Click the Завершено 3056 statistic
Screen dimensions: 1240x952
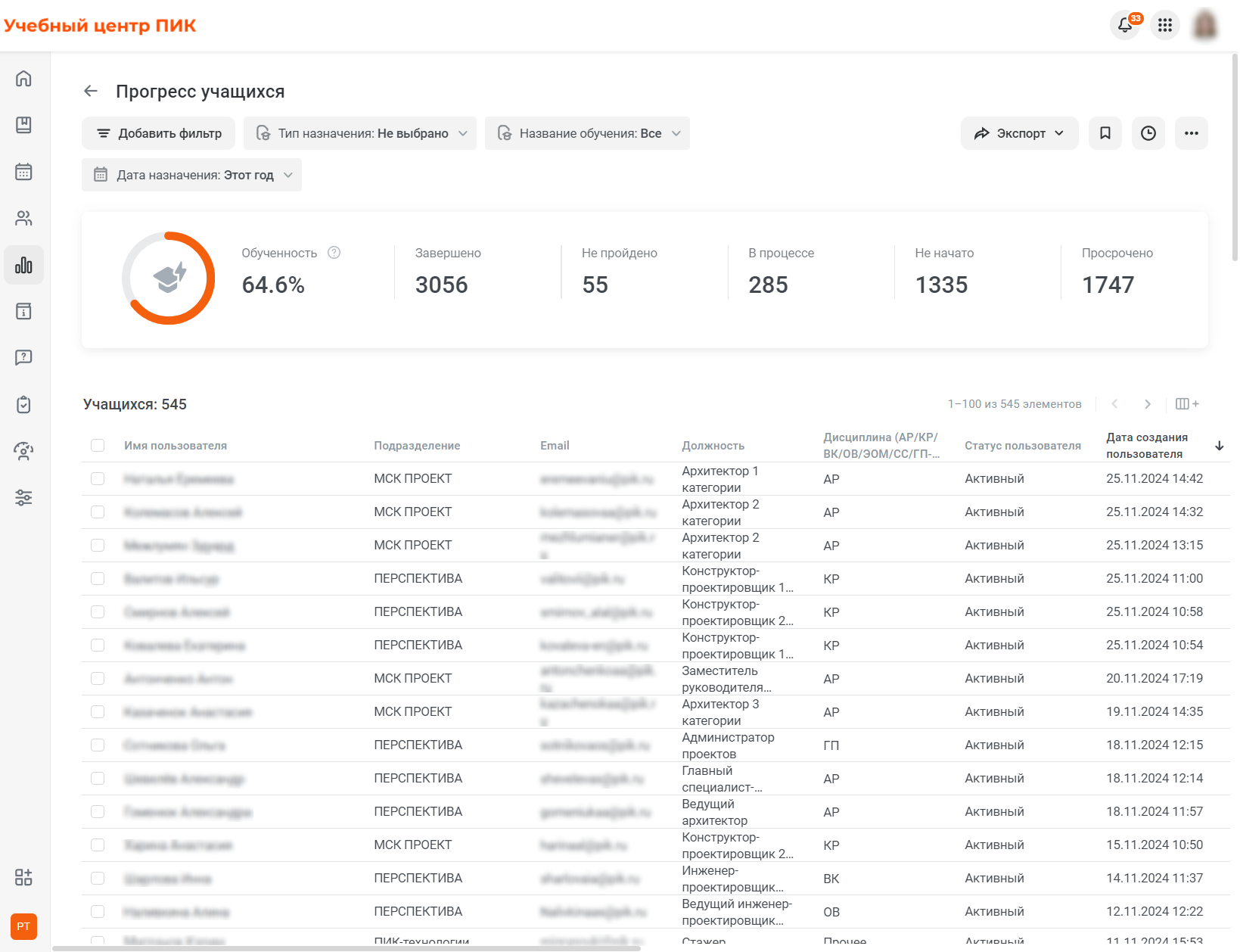[448, 272]
